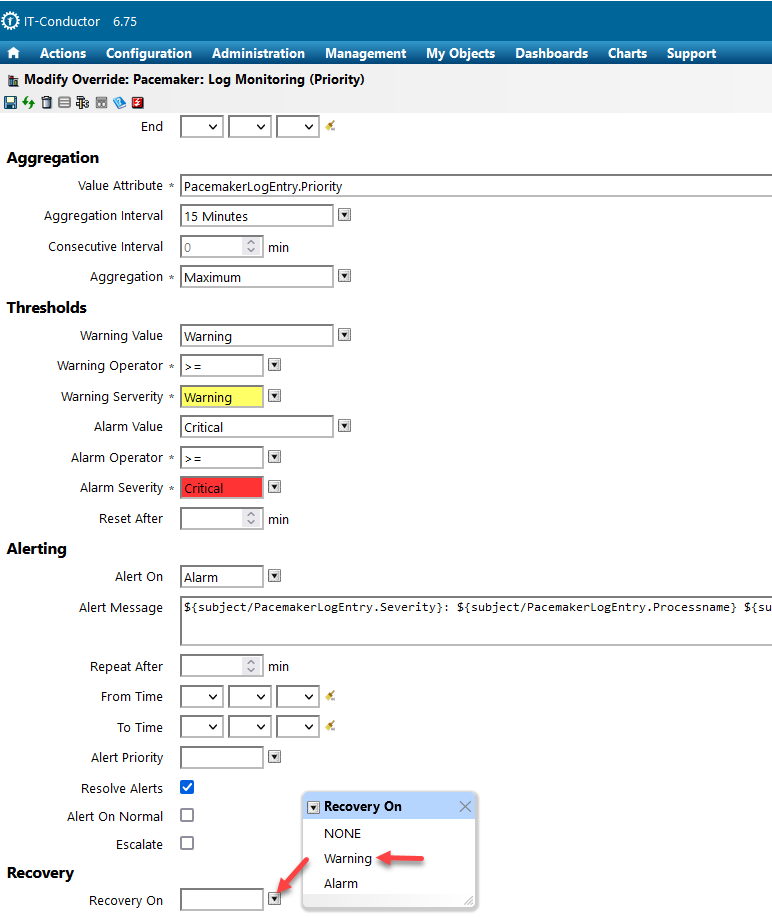Open the Recovery On dropdown arrow
This screenshot has height=918, width=772.
pos(274,899)
